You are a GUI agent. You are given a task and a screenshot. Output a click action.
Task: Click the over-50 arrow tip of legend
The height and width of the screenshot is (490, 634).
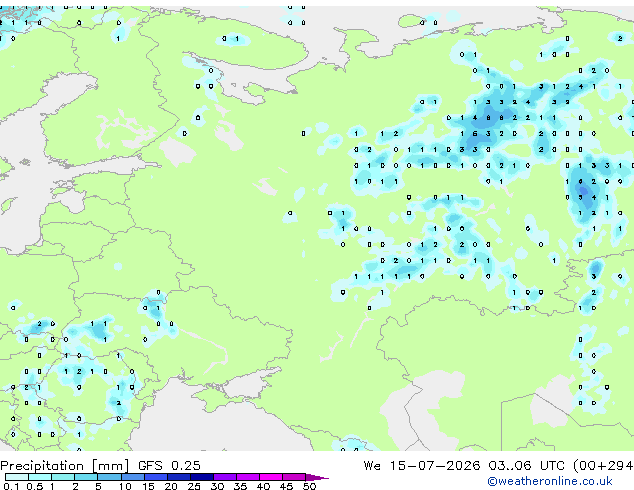point(317,478)
